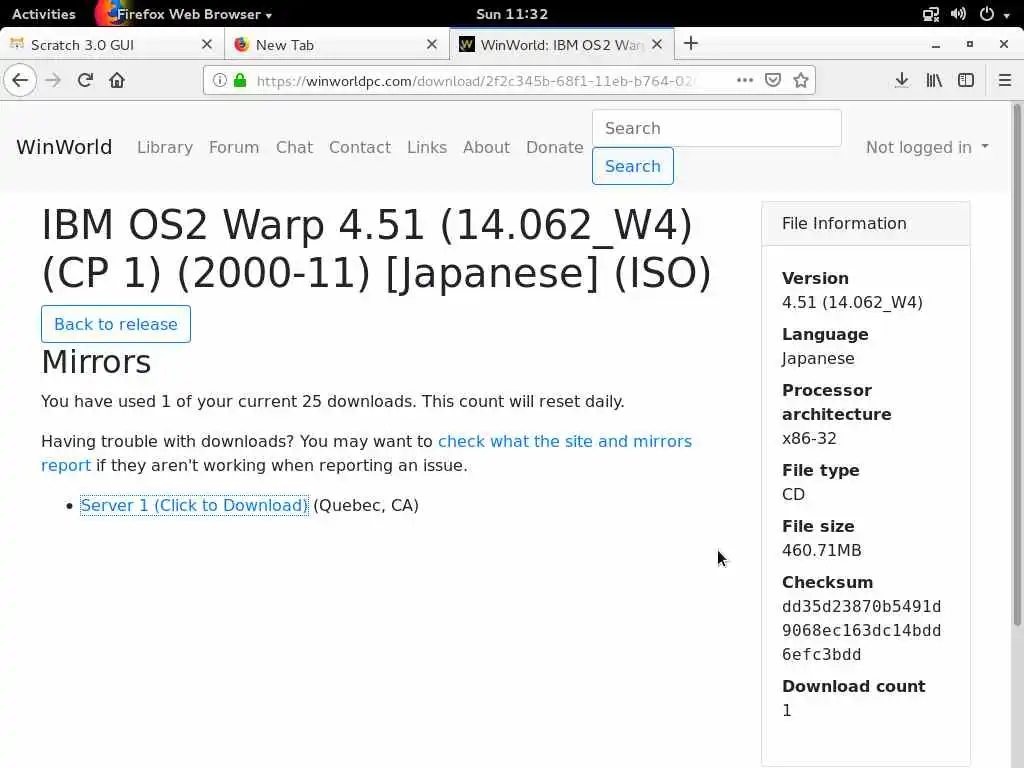Click the version value 4.51 (14.062_W4)

[852, 302]
